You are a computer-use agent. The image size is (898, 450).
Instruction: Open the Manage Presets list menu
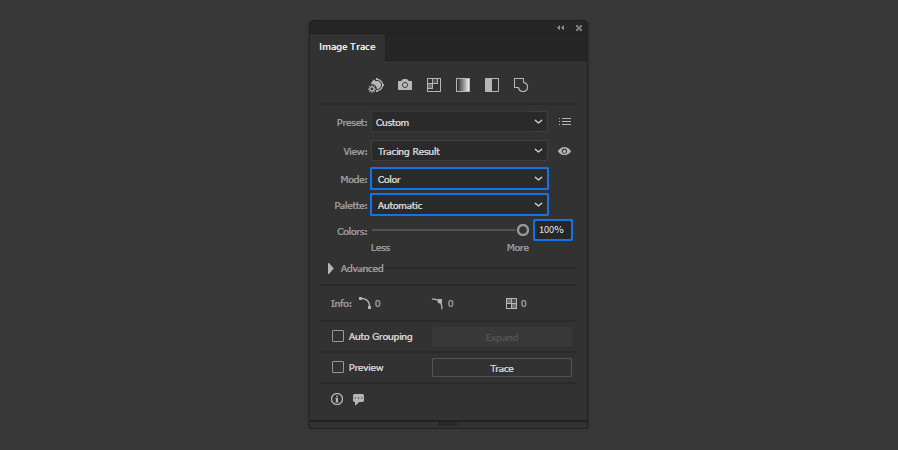coord(565,121)
